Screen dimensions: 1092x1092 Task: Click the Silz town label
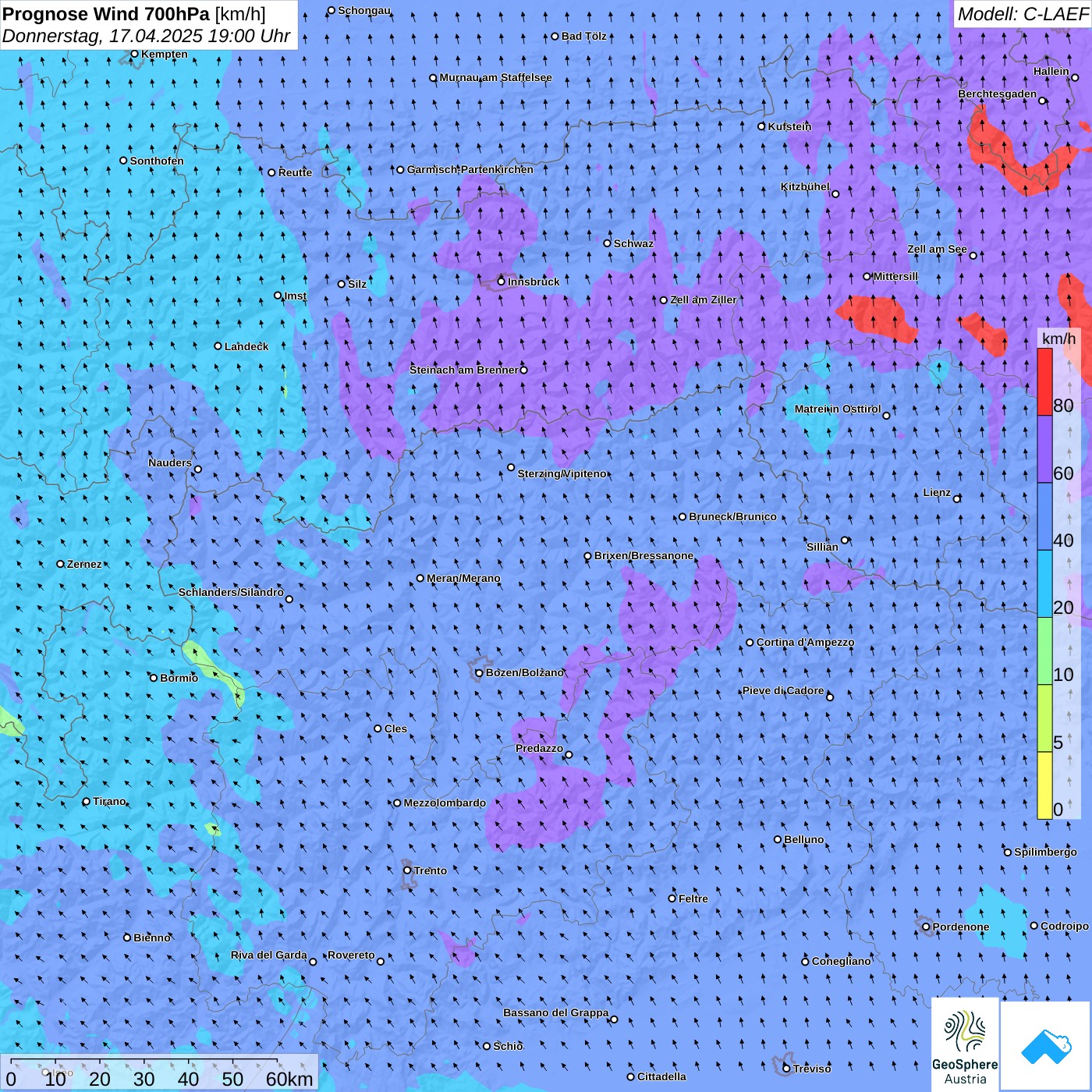(357, 284)
